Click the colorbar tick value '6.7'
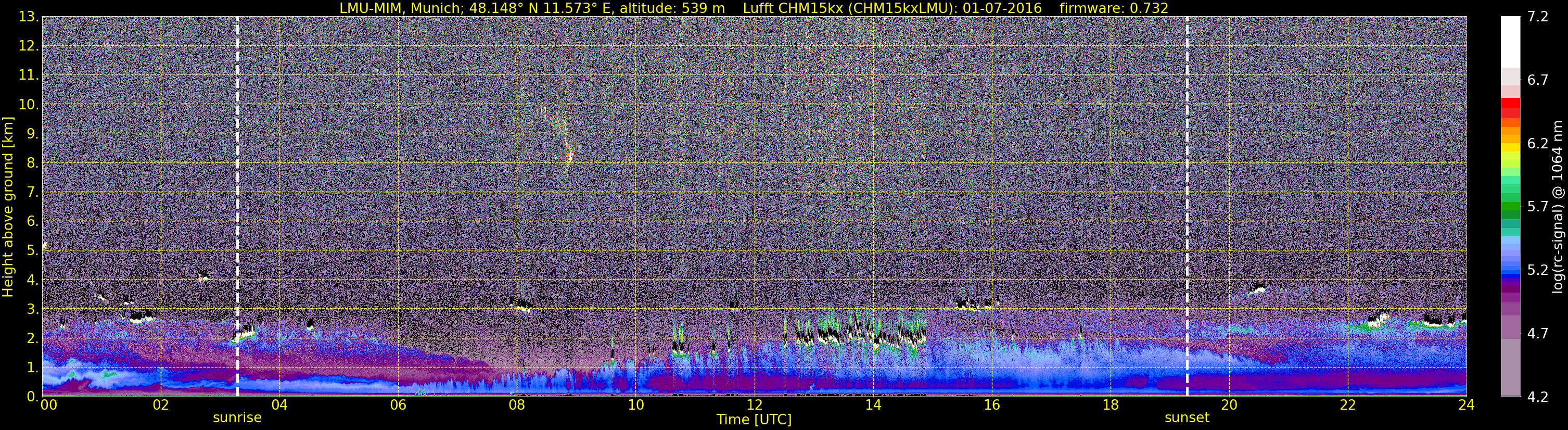Viewport: 1568px width, 430px height. pos(1538,80)
